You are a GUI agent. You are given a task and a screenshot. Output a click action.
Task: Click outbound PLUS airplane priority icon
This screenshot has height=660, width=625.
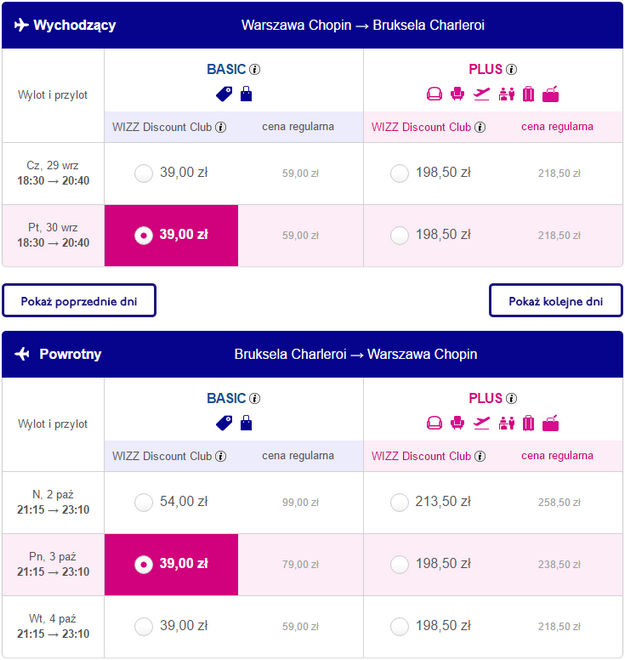click(x=482, y=94)
